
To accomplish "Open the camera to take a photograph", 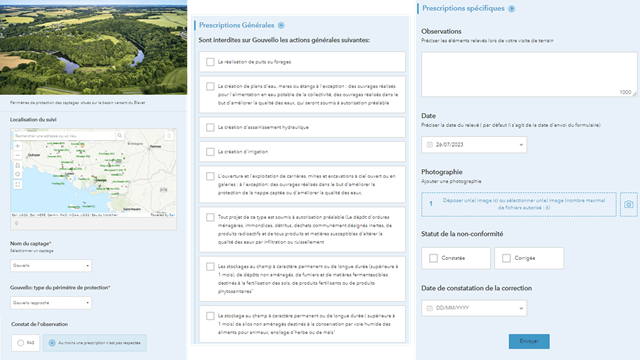I will 629,204.
